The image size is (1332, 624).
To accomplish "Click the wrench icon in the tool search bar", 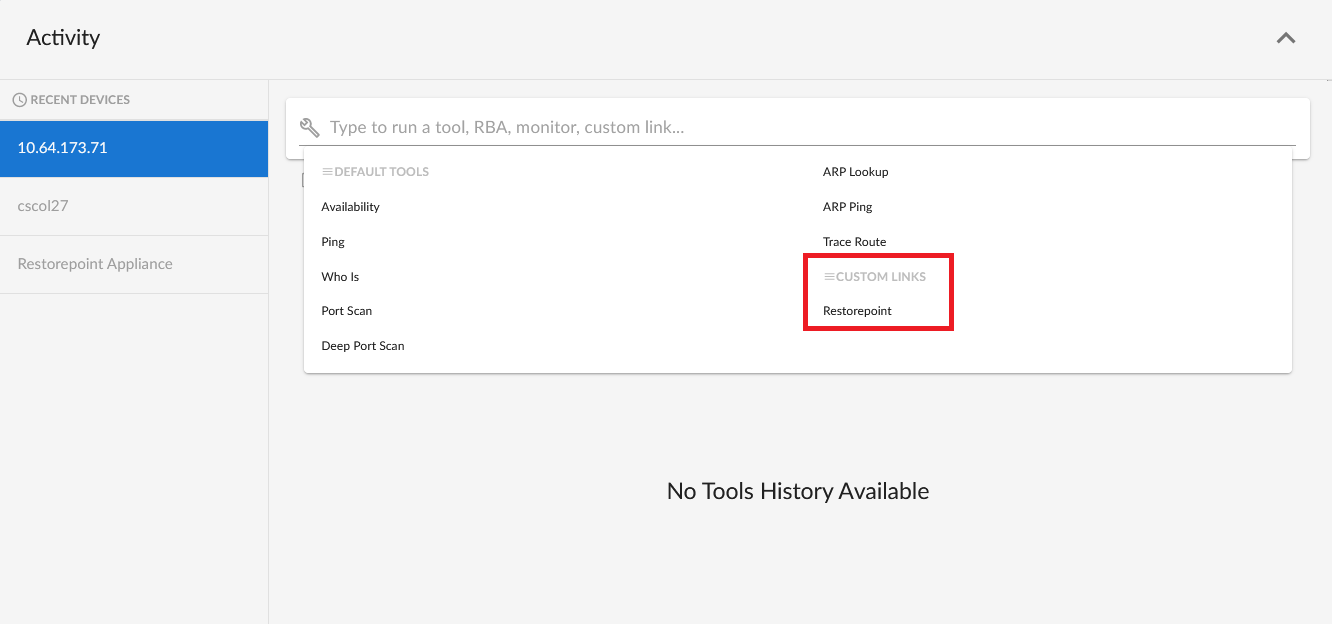I will coord(310,128).
